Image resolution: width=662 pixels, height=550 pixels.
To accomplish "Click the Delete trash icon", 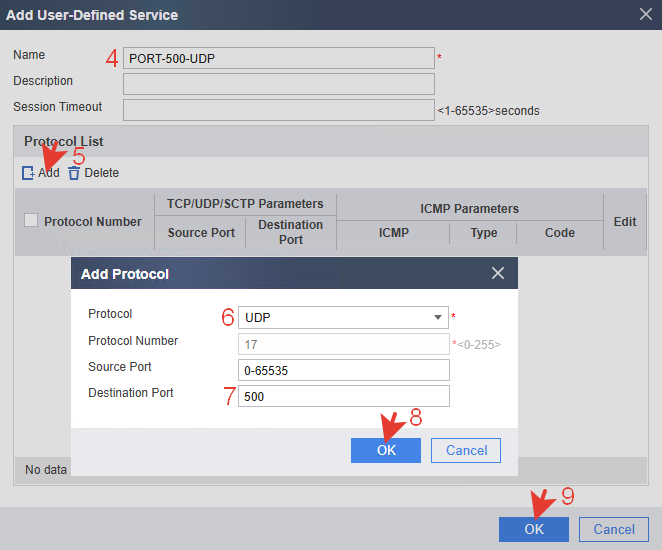I will [74, 173].
